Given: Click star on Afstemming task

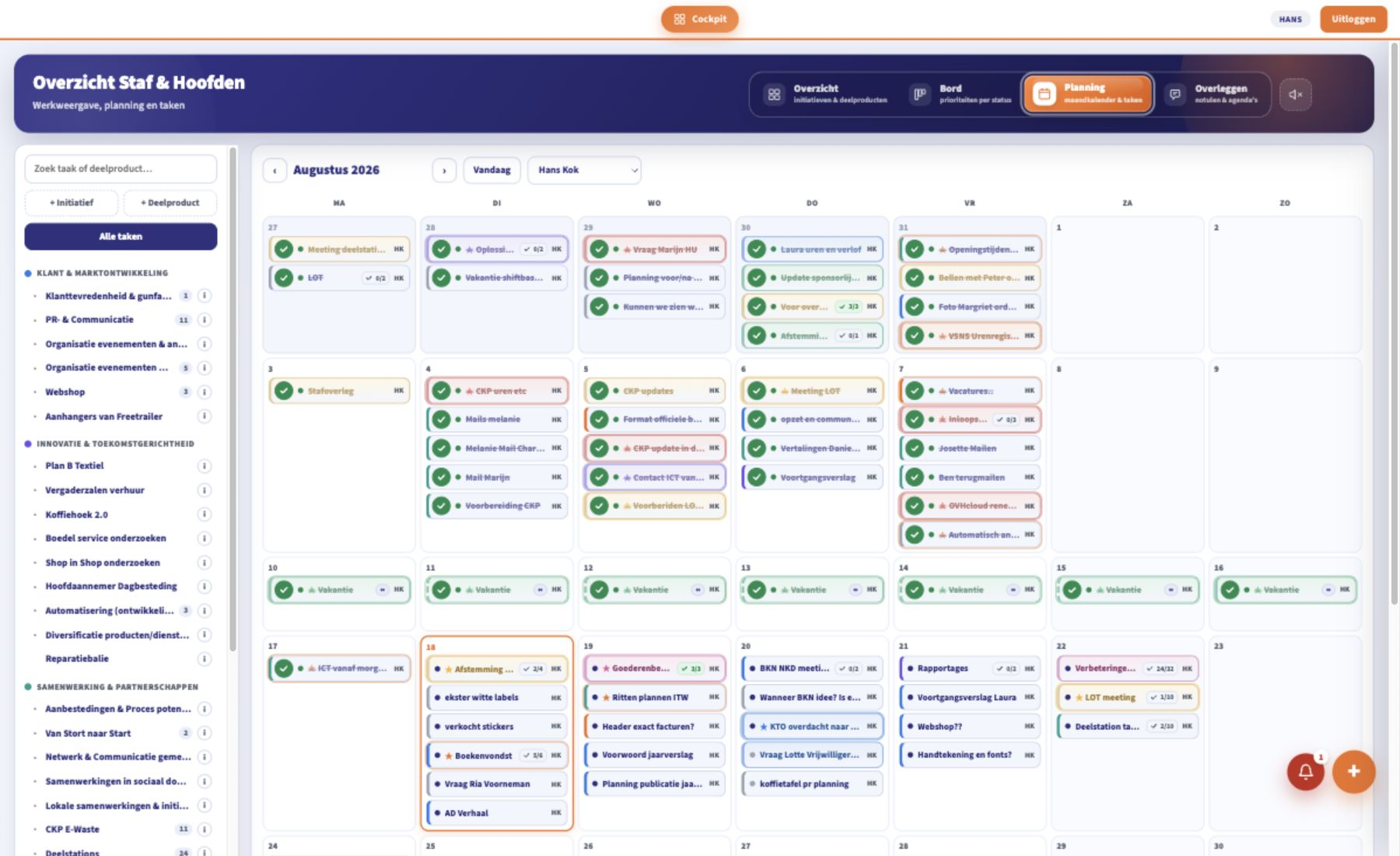Looking at the screenshot, I should [449, 669].
